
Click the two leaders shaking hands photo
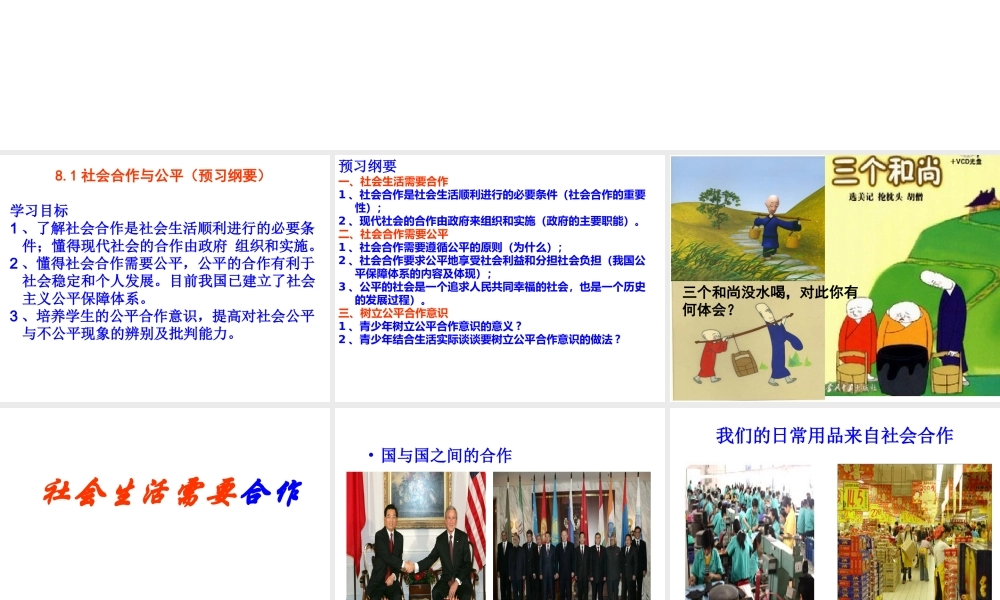click(x=416, y=536)
